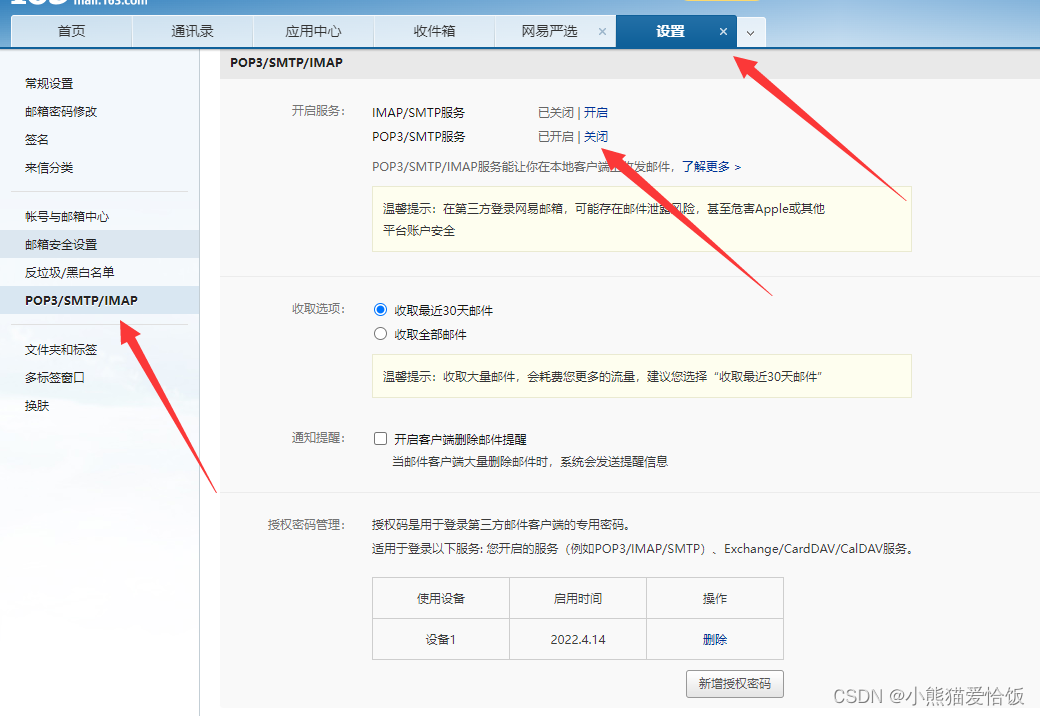
Task: Click the 启用时间 column header
Action: (578, 598)
